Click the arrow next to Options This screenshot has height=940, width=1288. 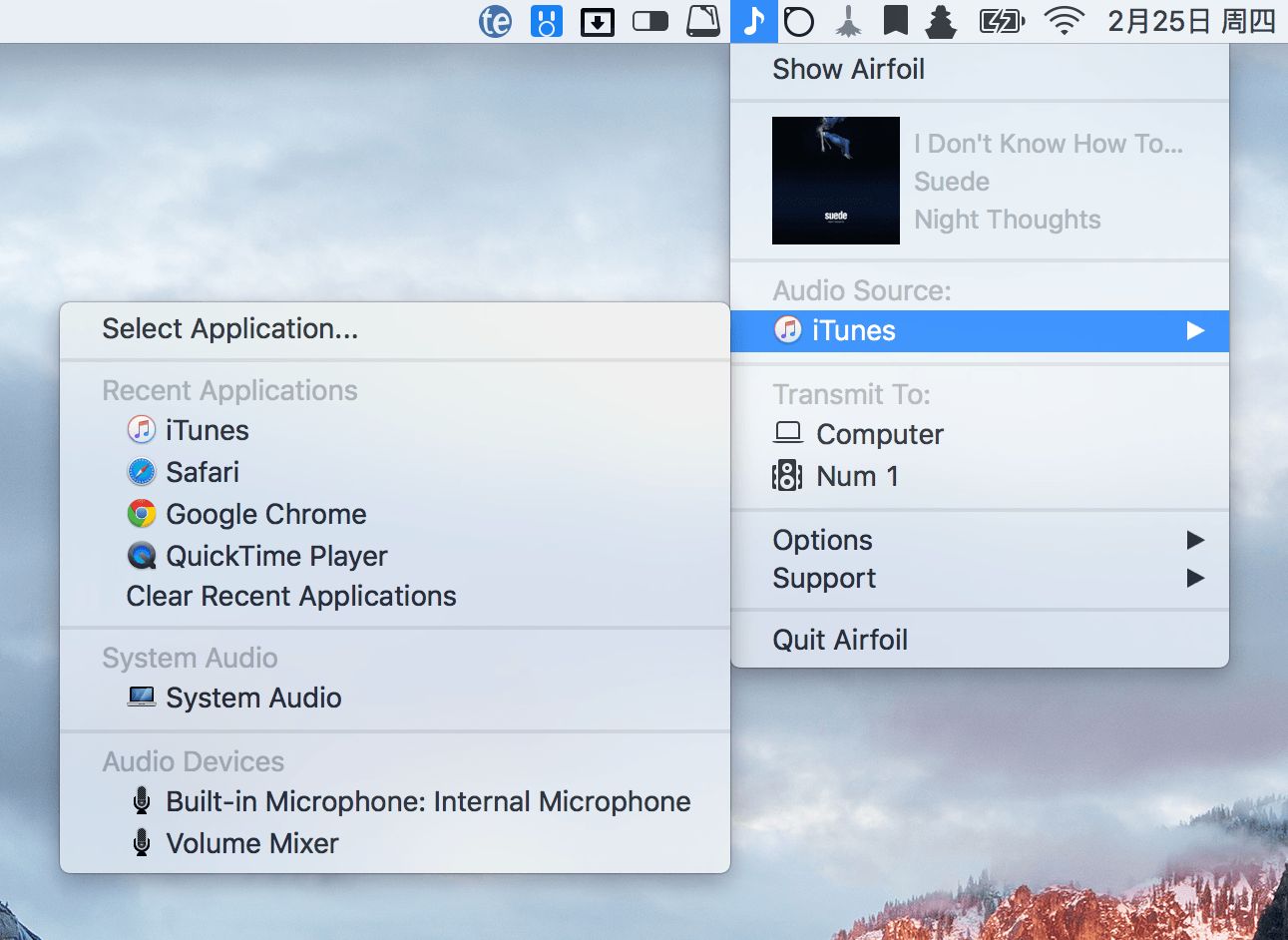1195,540
